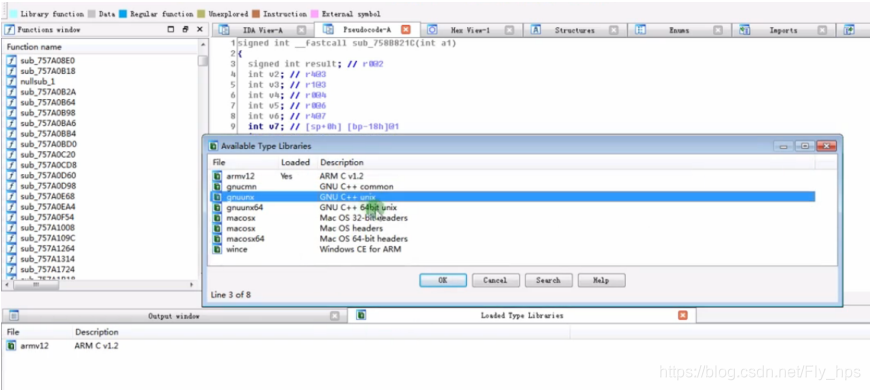This screenshot has height=390, width=870.
Task: Click the Enums tab icon
Action: (x=640, y=30)
